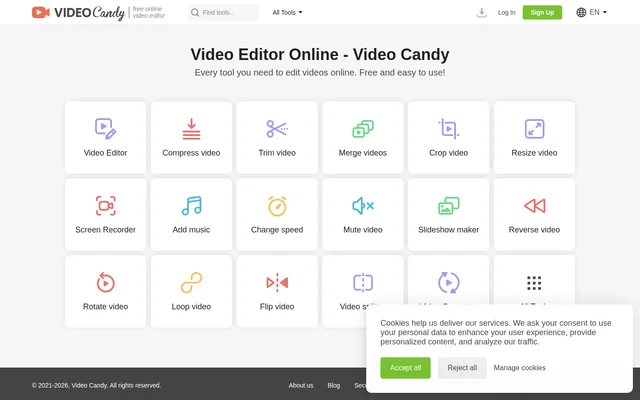Open the All Tools grid icon
Image resolution: width=640 pixels, height=400 pixels.
pos(534,283)
